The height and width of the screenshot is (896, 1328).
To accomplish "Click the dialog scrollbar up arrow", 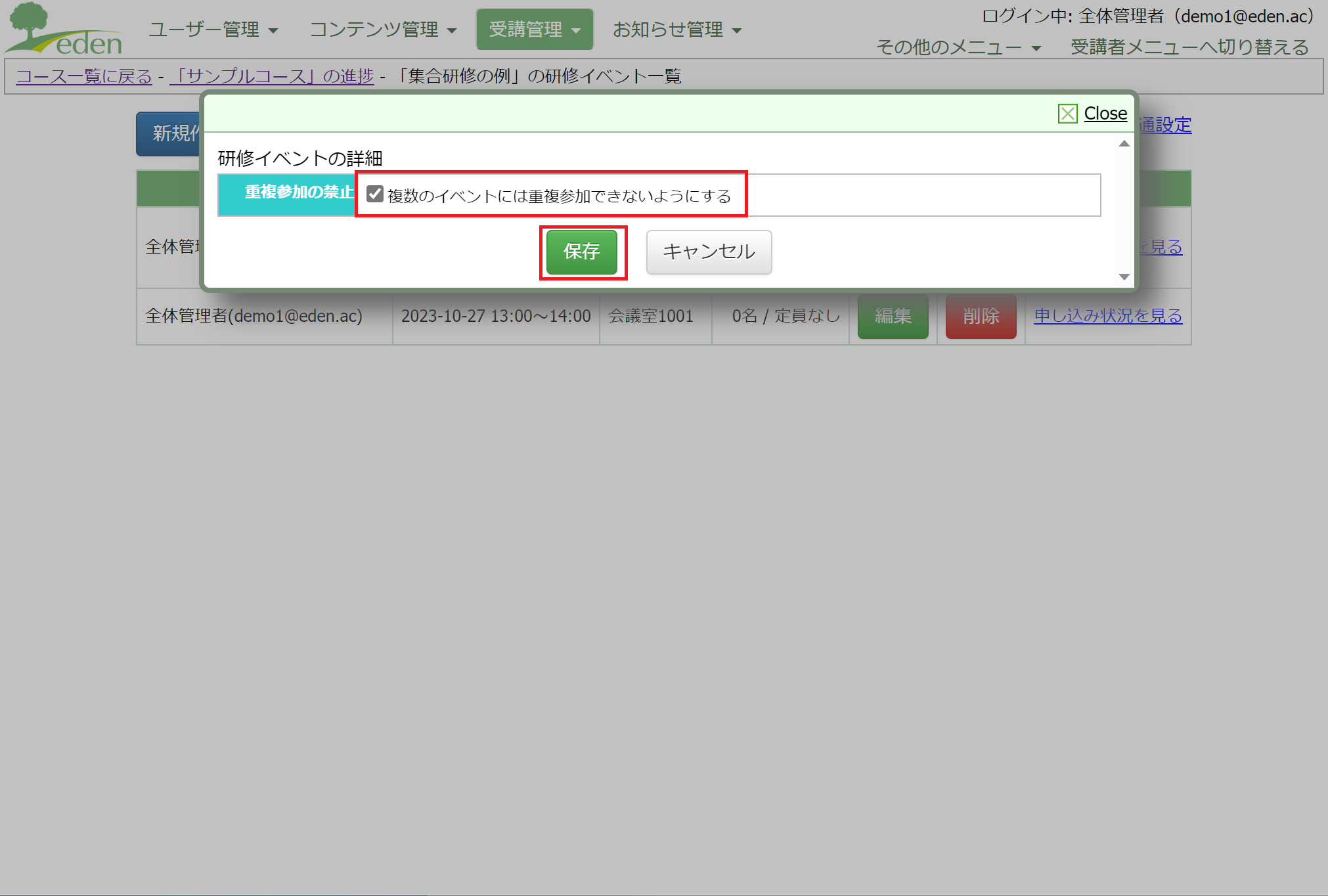I will pyautogui.click(x=1124, y=144).
